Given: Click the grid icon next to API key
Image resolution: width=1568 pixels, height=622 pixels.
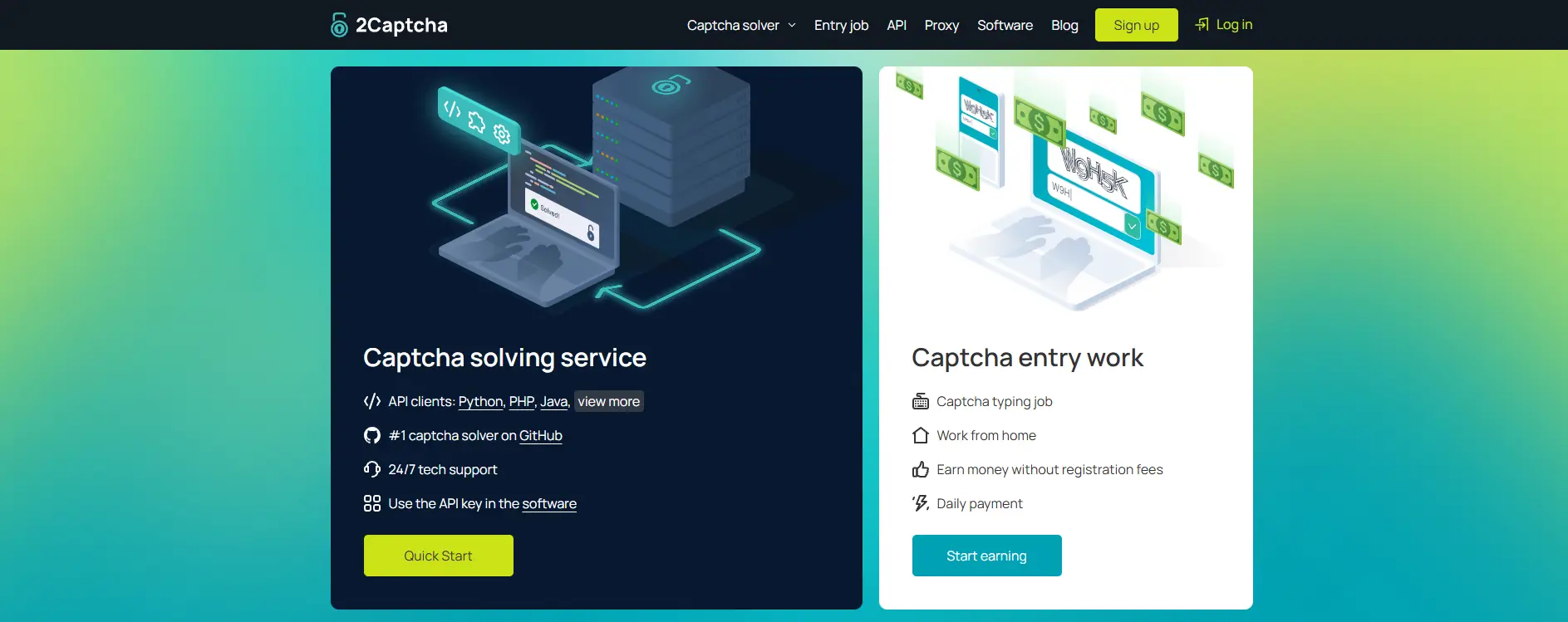Looking at the screenshot, I should coord(372,504).
